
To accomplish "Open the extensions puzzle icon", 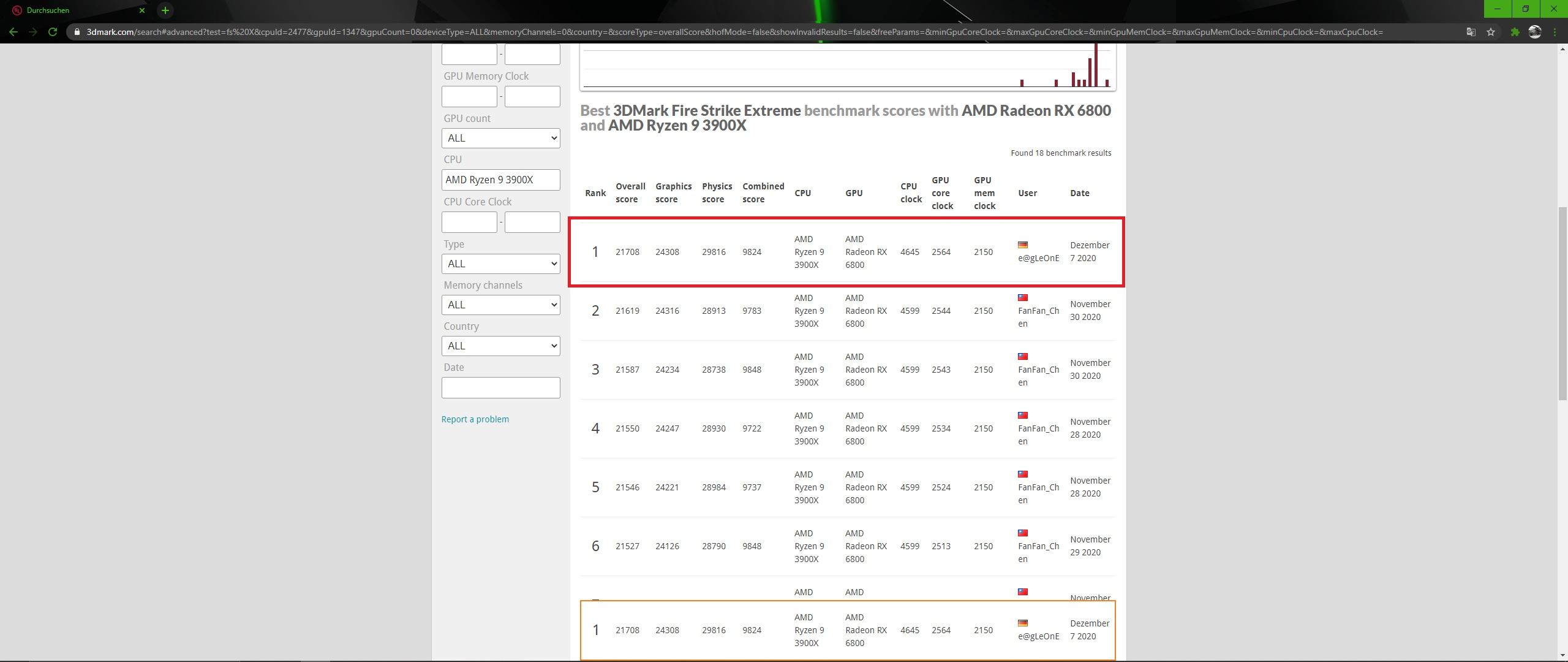I will click(1515, 32).
